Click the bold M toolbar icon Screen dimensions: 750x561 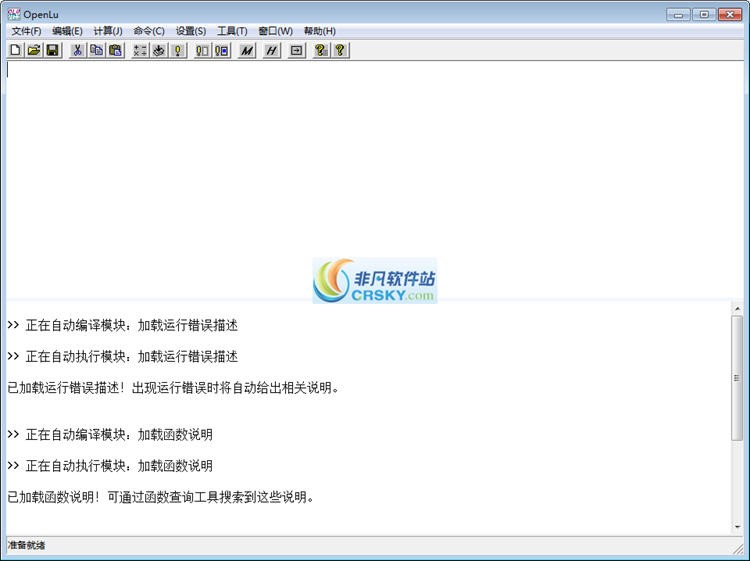click(x=247, y=50)
